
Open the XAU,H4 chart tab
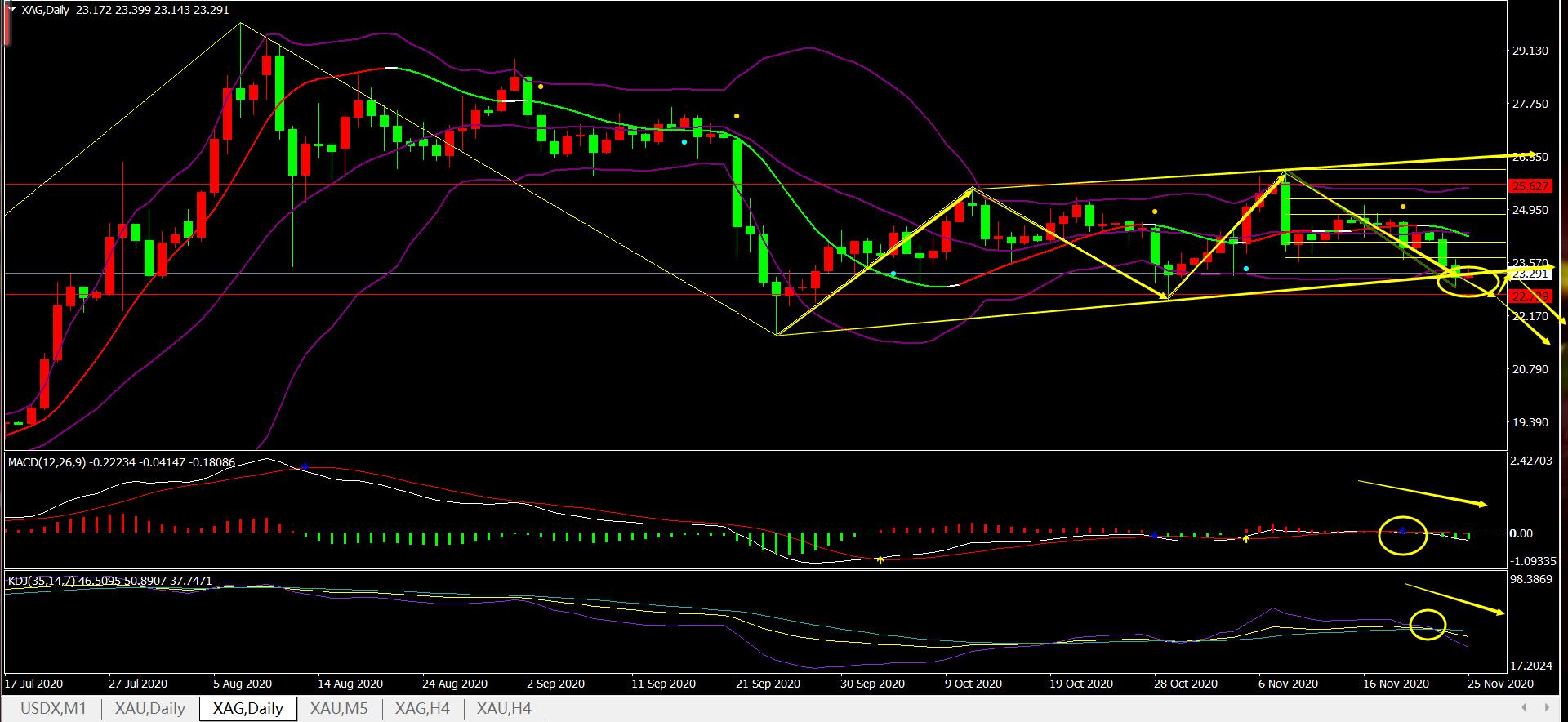click(504, 708)
